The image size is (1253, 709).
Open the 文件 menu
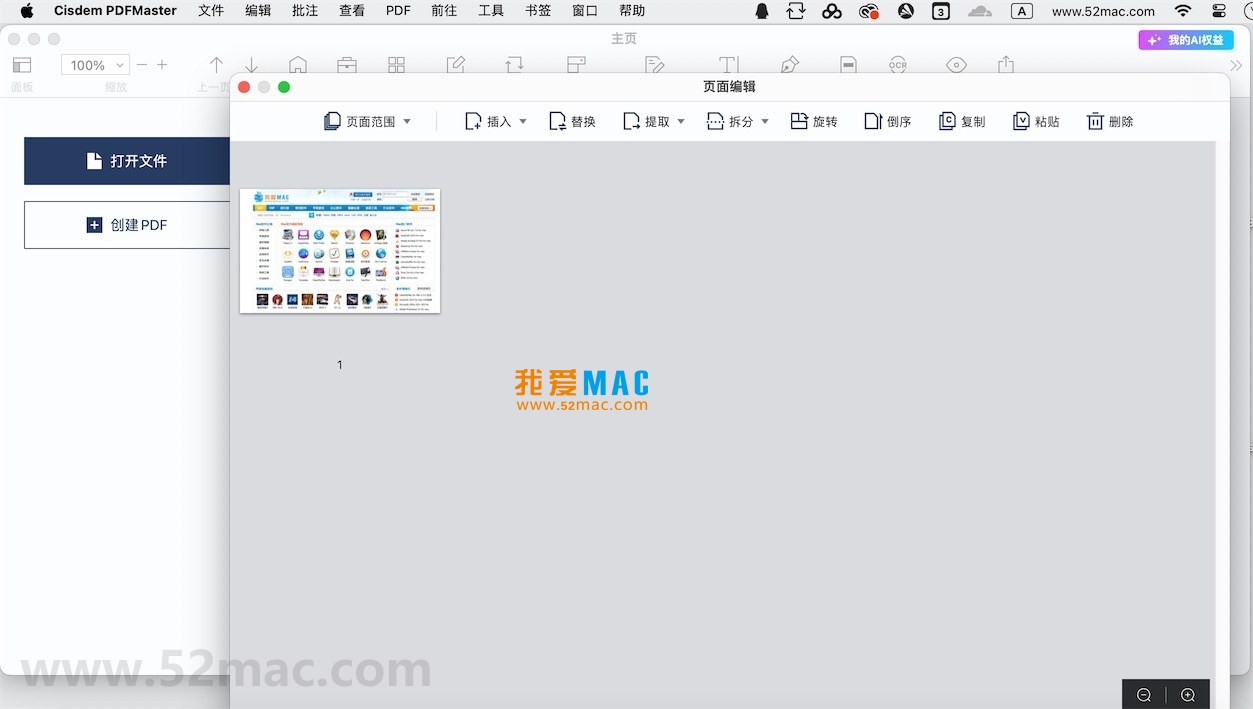tap(211, 11)
